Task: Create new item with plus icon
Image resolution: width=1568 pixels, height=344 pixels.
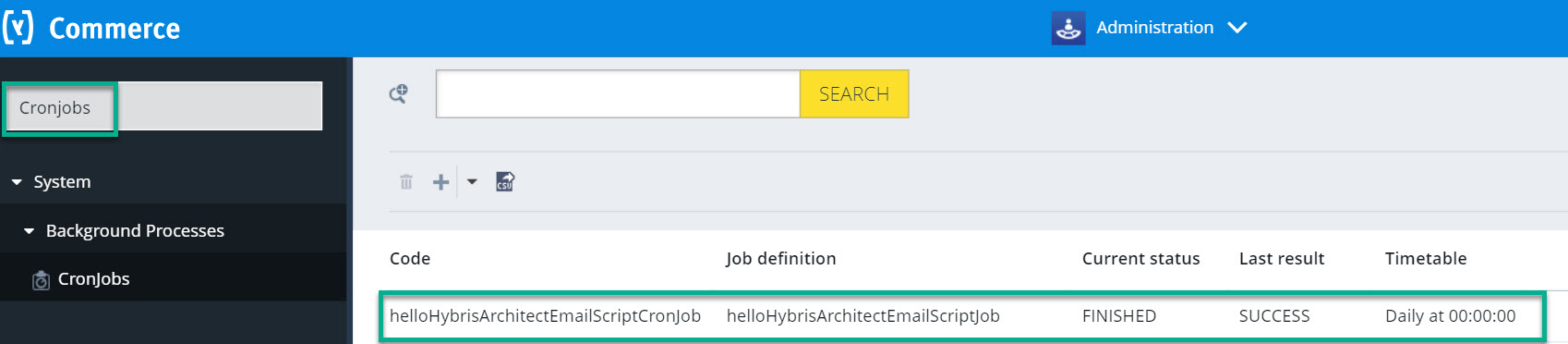Action: (441, 182)
